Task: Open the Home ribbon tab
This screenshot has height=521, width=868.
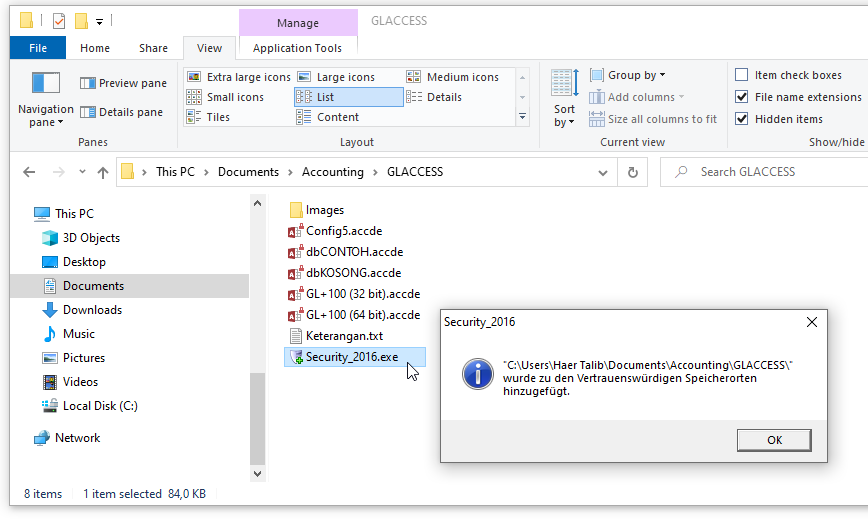Action: (x=95, y=48)
